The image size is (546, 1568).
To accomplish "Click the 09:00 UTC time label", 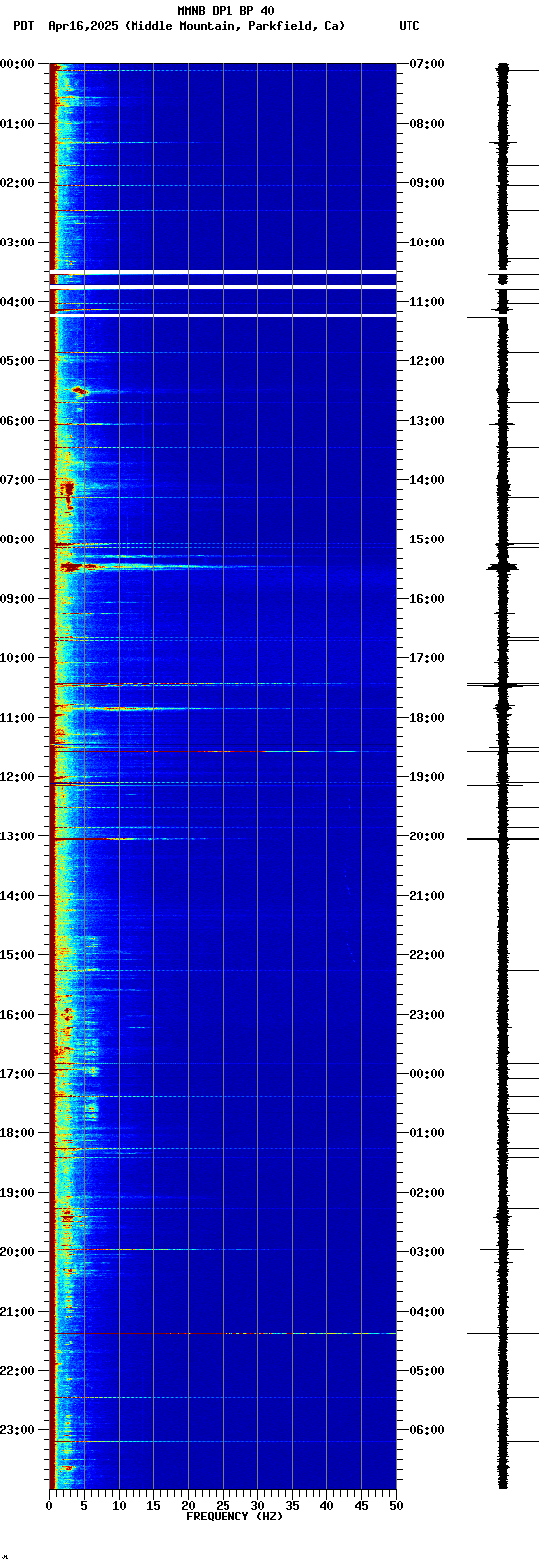I will click(427, 183).
